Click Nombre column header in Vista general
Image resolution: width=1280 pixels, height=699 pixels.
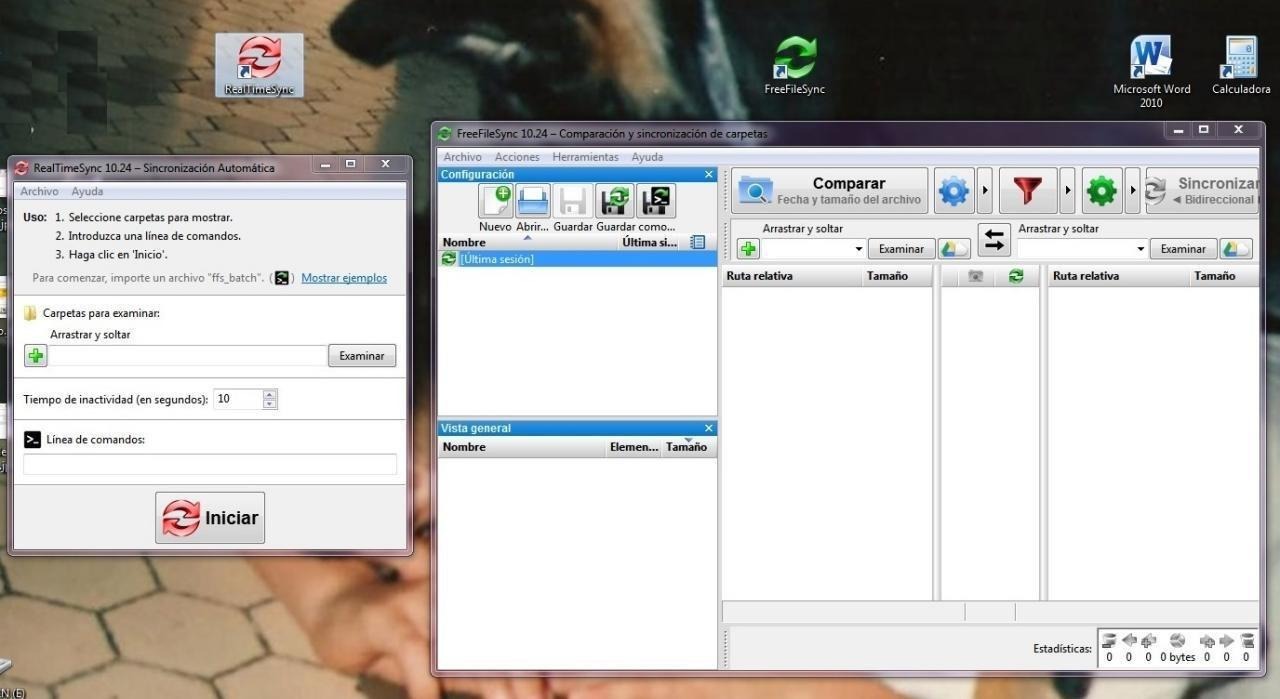coord(522,447)
